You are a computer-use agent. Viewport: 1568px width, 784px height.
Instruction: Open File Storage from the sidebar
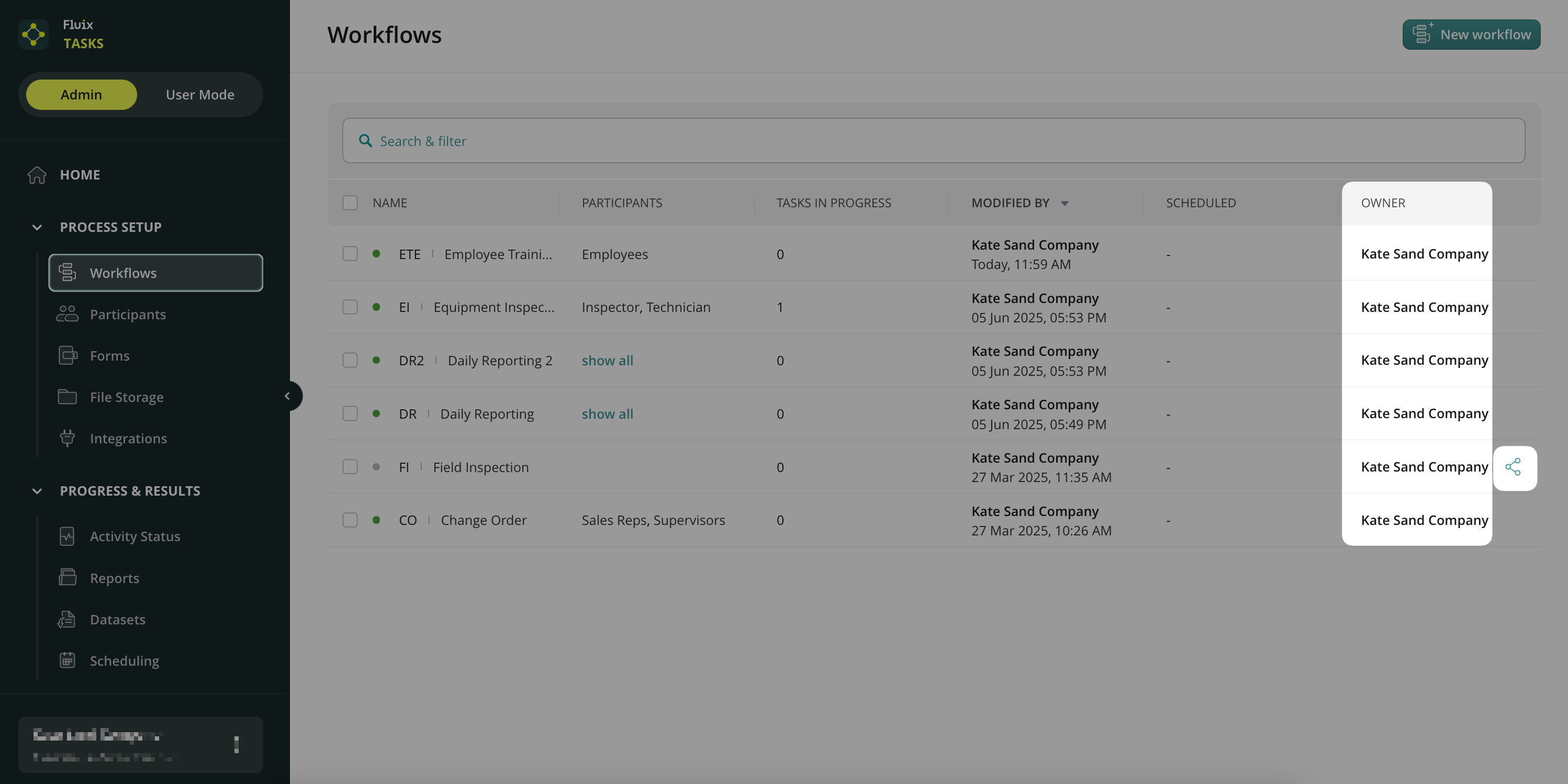pyautogui.click(x=127, y=397)
